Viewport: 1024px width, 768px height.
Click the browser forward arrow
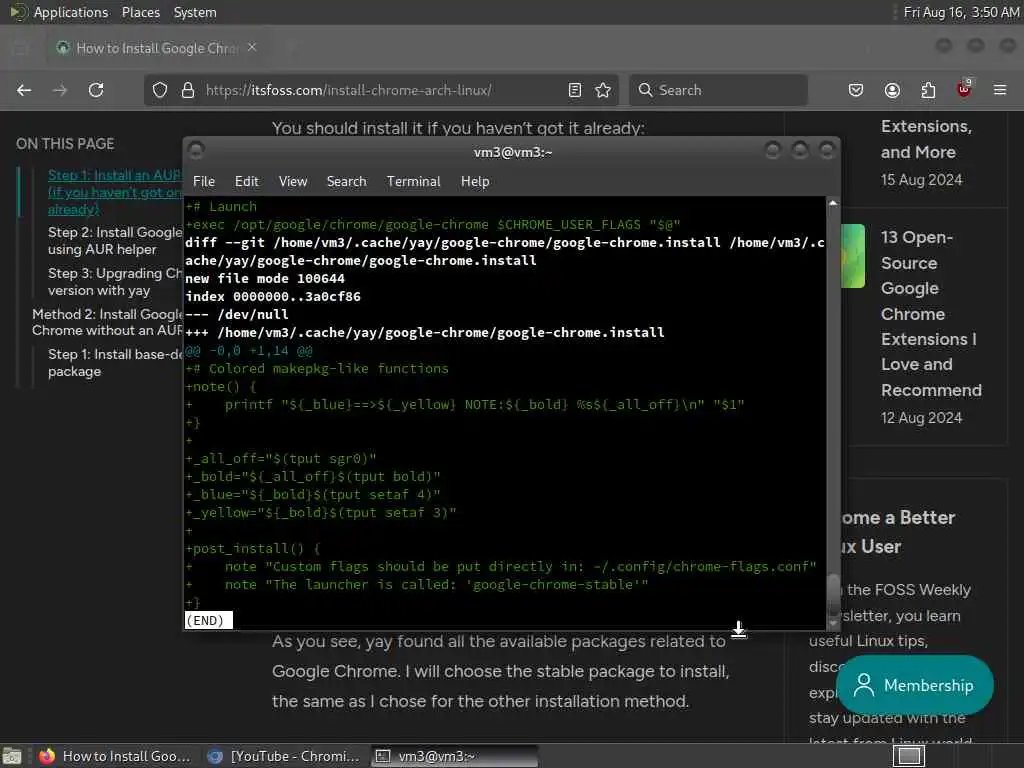pyautogui.click(x=59, y=90)
